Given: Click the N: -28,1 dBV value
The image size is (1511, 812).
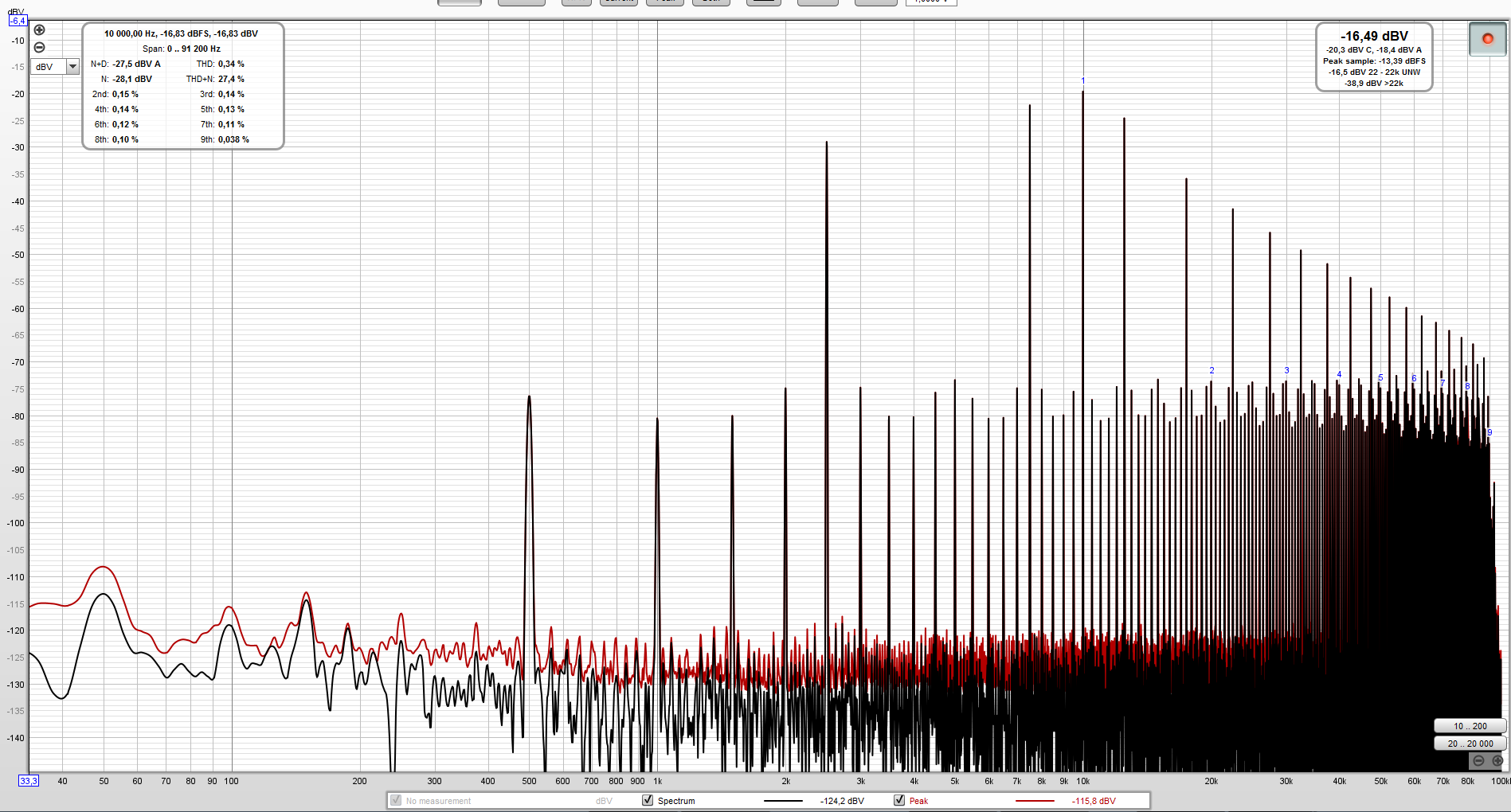Looking at the screenshot, I should [x=132, y=79].
